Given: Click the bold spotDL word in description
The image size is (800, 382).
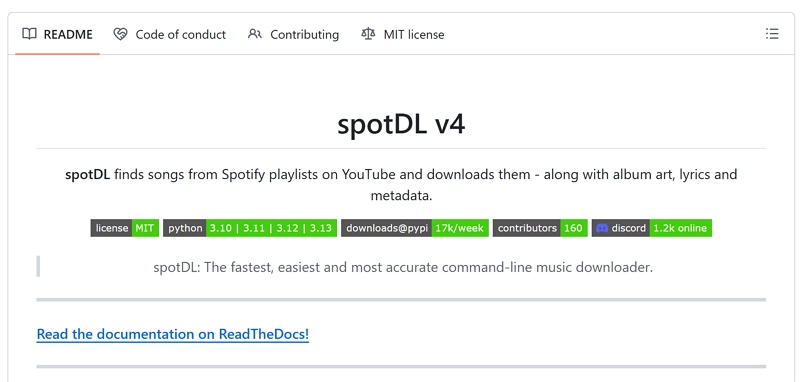Looking at the screenshot, I should (87, 174).
